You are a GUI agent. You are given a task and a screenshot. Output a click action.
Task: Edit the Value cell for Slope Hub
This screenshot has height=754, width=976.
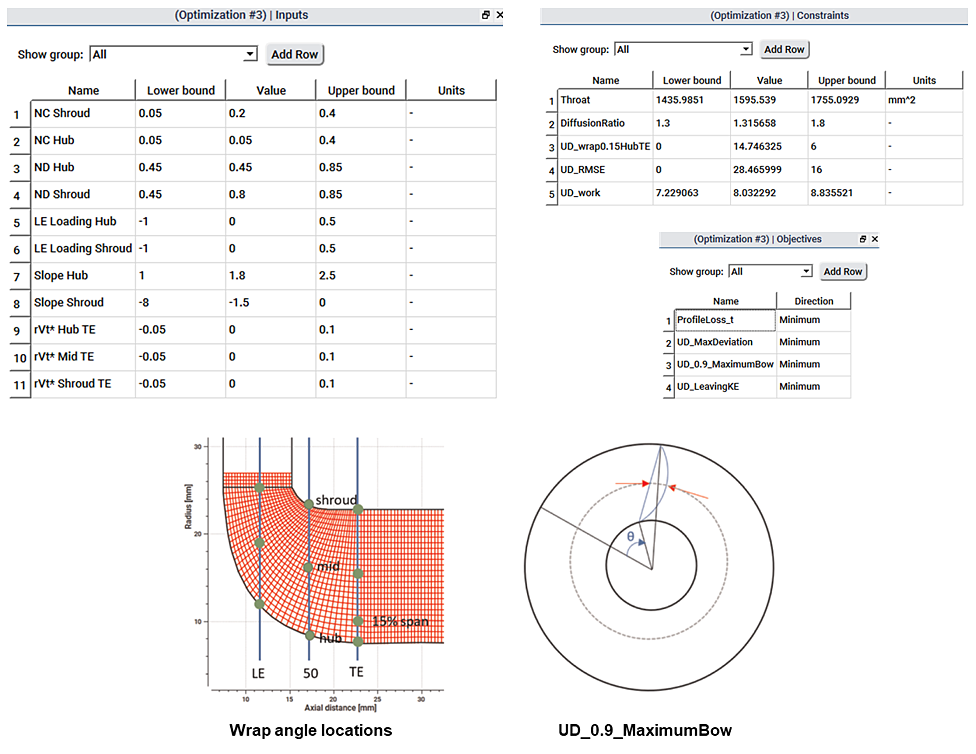pos(271,275)
